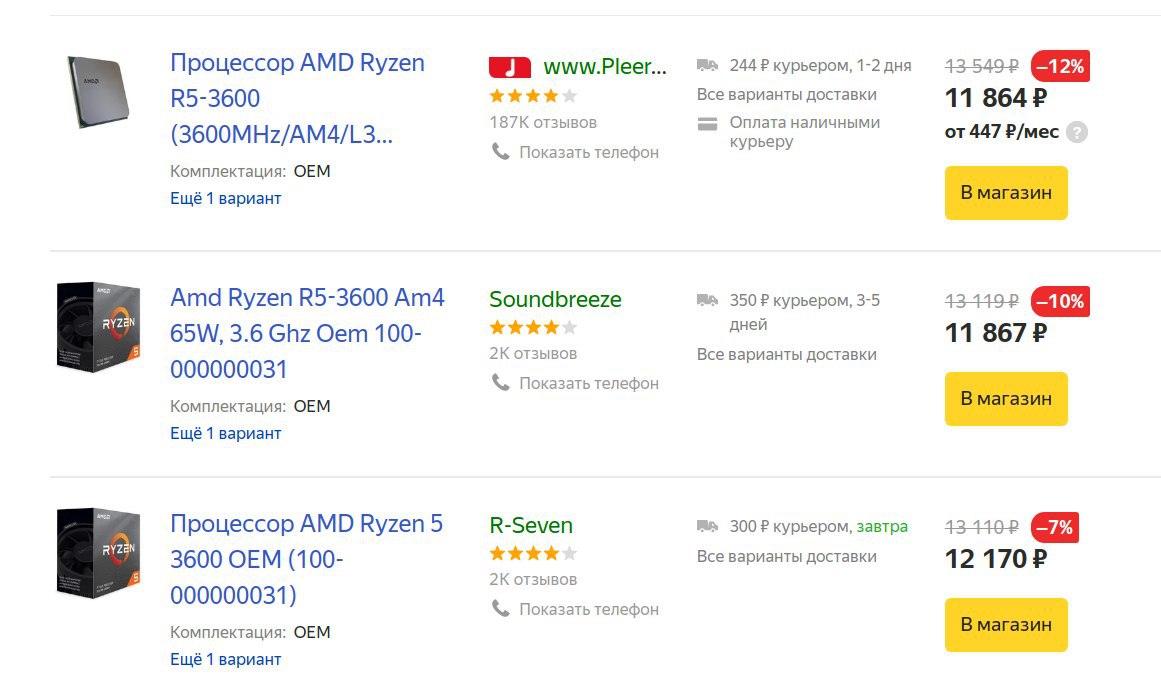Click the phone icon in the R-Seven offer
The image size is (1161, 694).
tap(501, 609)
